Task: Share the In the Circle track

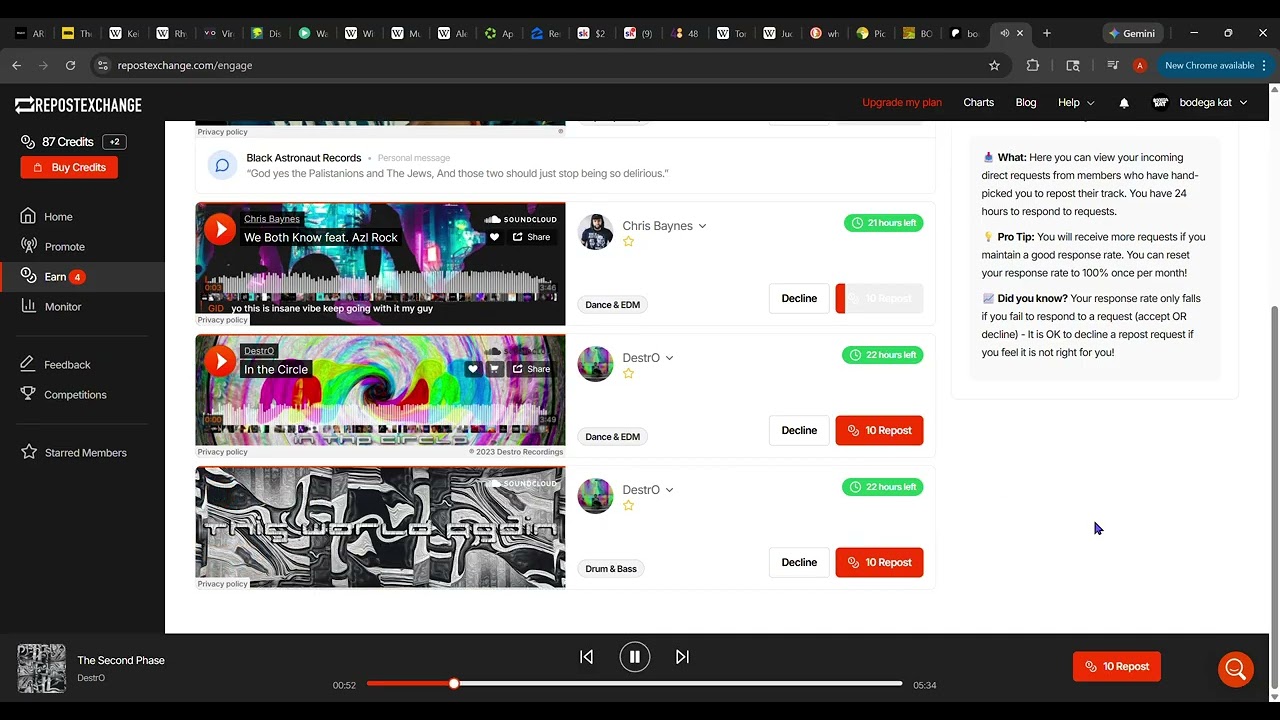Action: 532,369
